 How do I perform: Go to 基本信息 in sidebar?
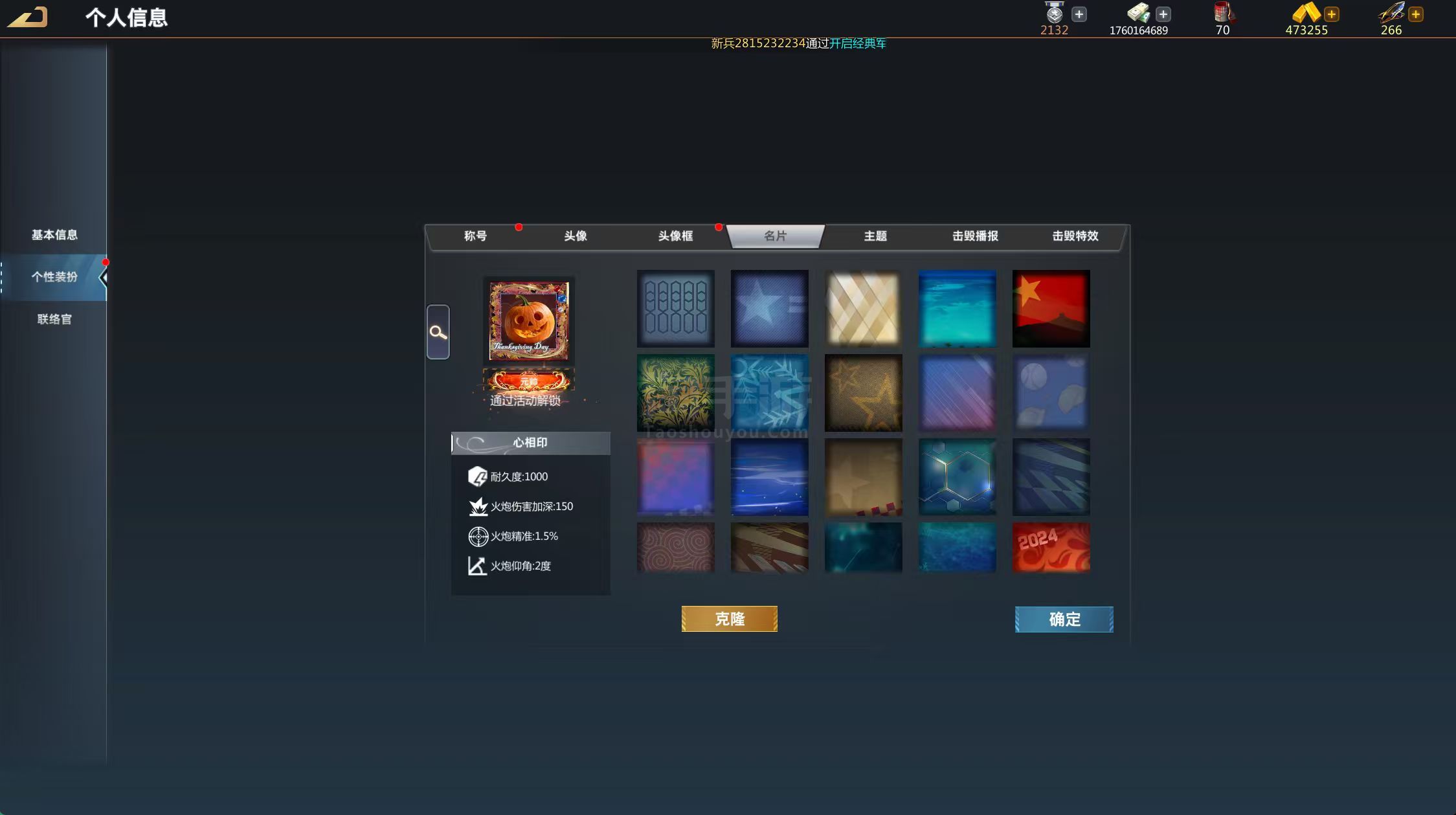(54, 235)
